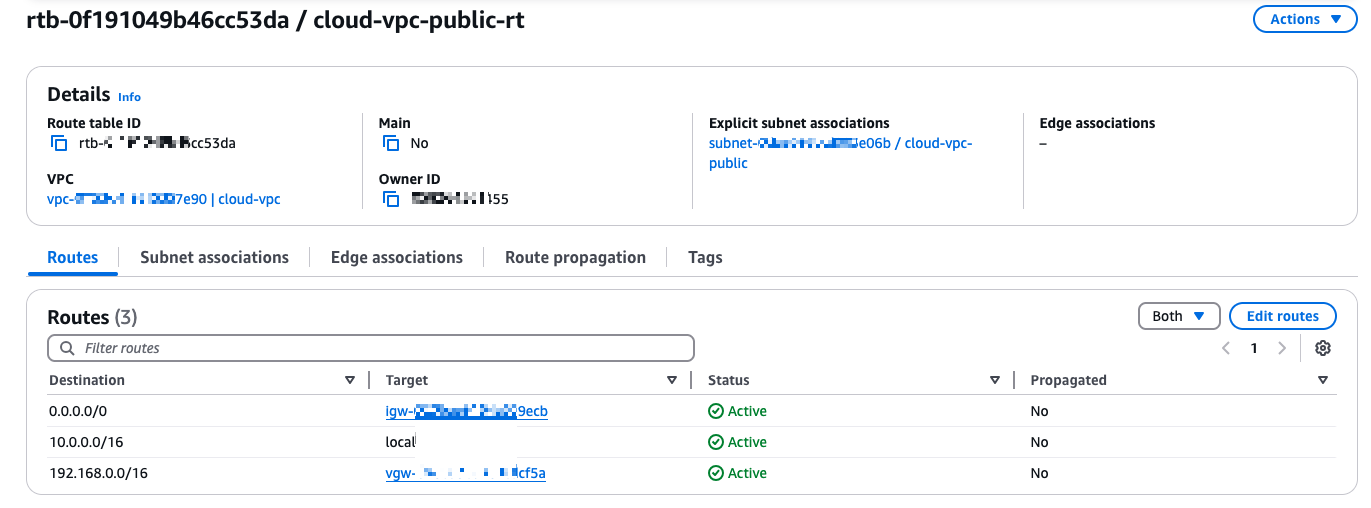The image size is (1371, 508).
Task: Open the igw internet gateway target link
Action: tap(466, 411)
